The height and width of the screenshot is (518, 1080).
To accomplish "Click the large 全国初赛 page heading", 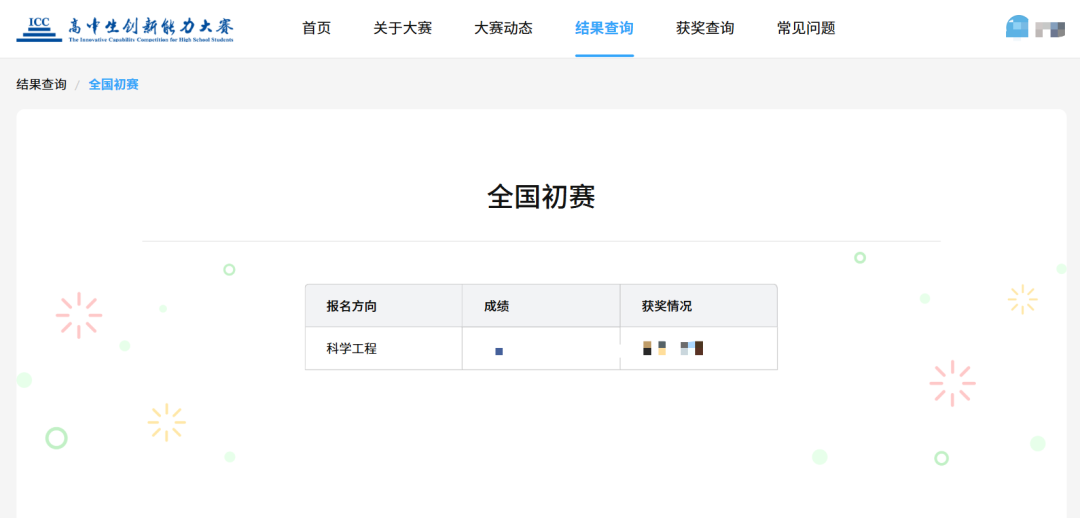I will coord(541,197).
